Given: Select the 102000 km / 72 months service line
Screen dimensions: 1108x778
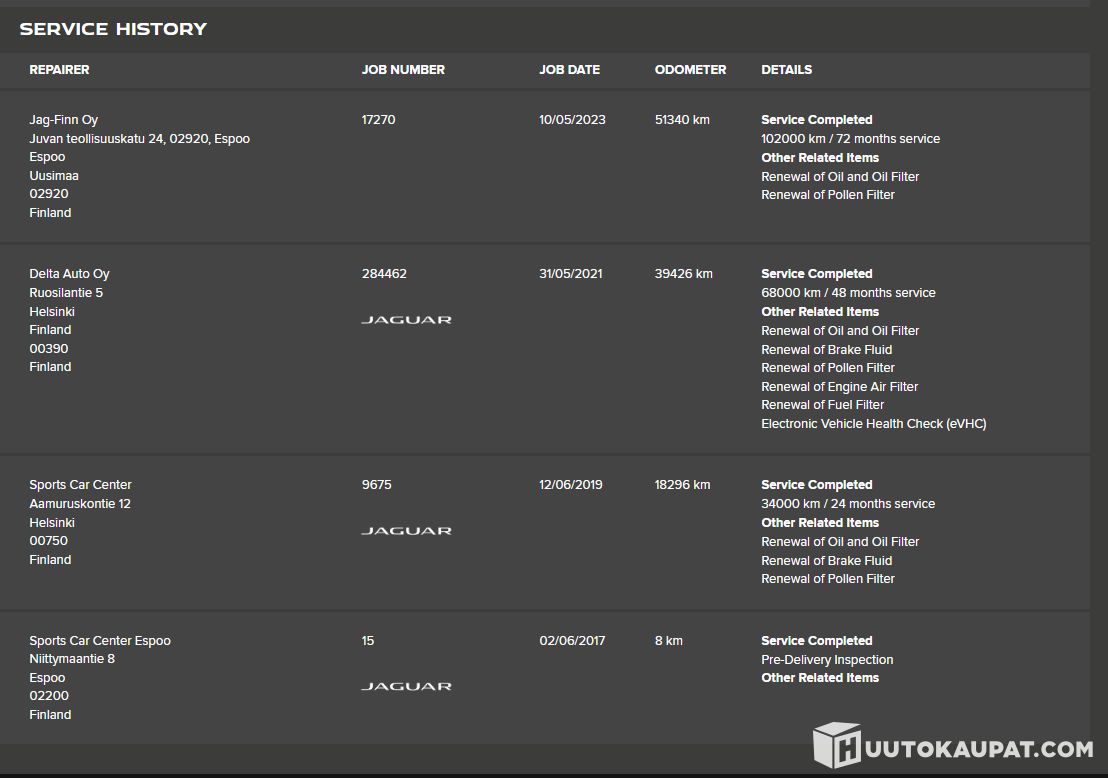Looking at the screenshot, I should click(850, 139).
